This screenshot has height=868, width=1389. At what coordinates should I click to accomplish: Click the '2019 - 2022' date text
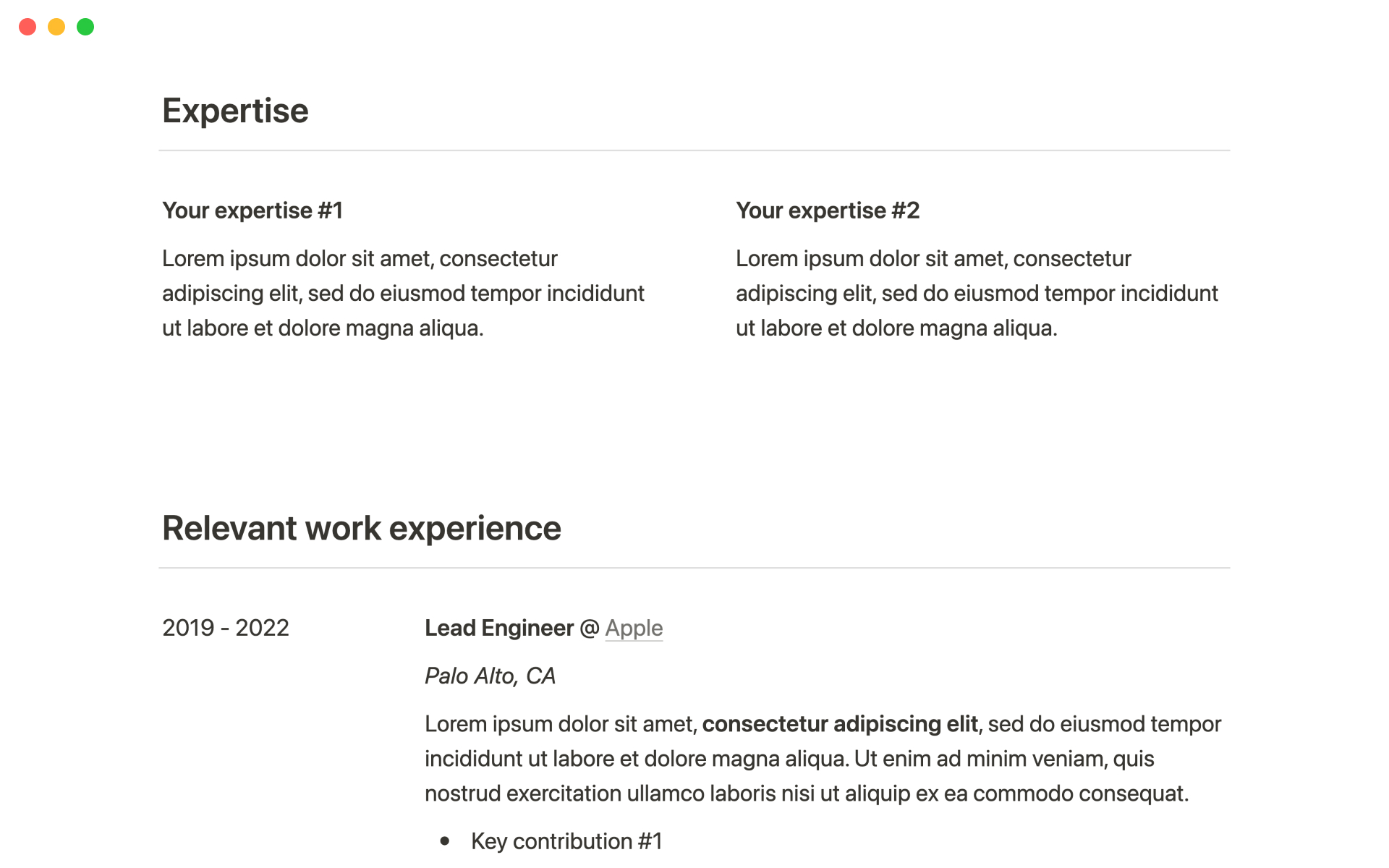click(226, 628)
